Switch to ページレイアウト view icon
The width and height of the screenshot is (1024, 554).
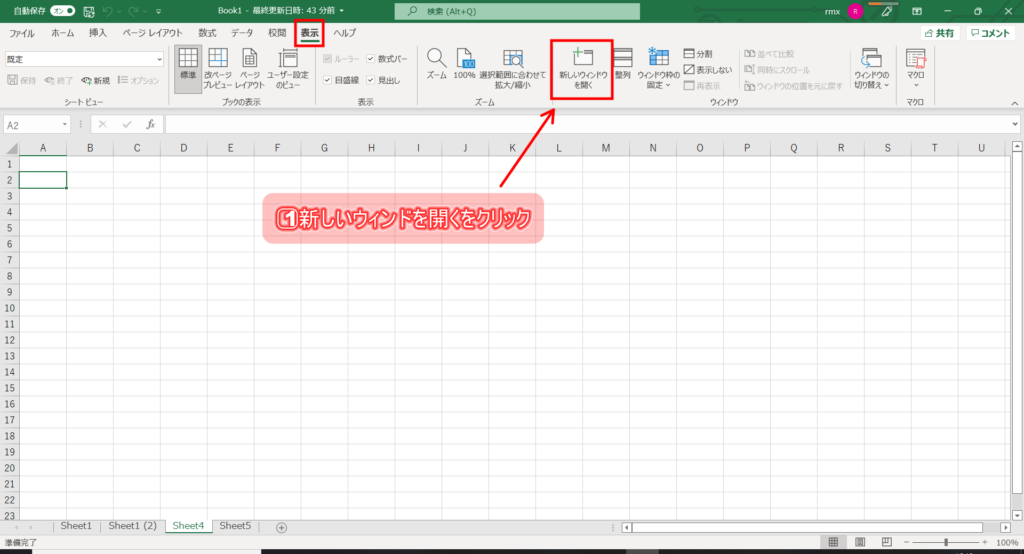tap(249, 68)
